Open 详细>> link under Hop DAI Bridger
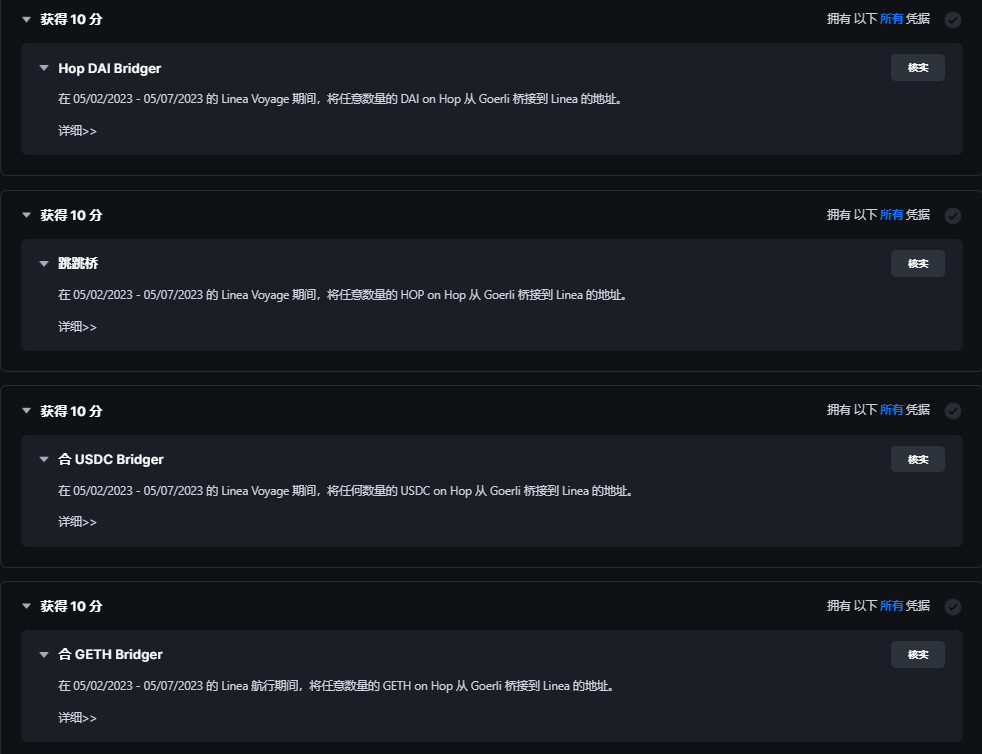The height and width of the screenshot is (754, 982). 77,130
